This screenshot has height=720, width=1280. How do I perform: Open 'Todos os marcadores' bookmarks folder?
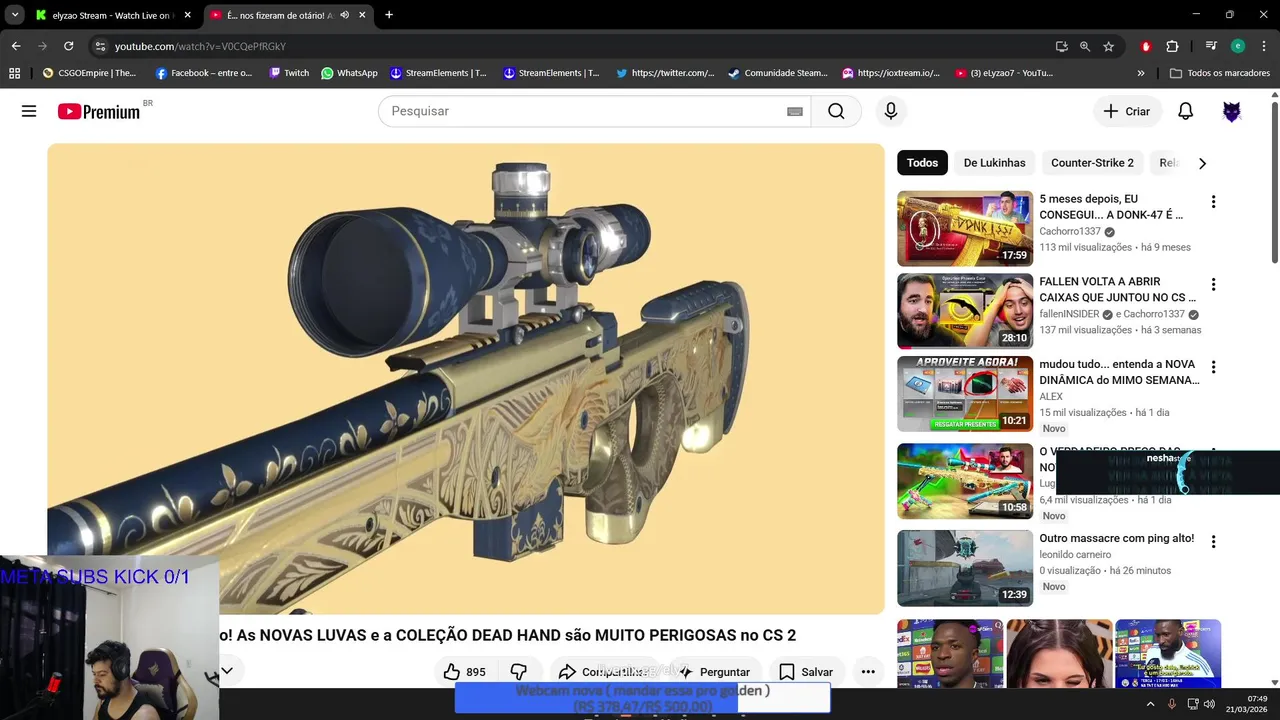[1220, 73]
